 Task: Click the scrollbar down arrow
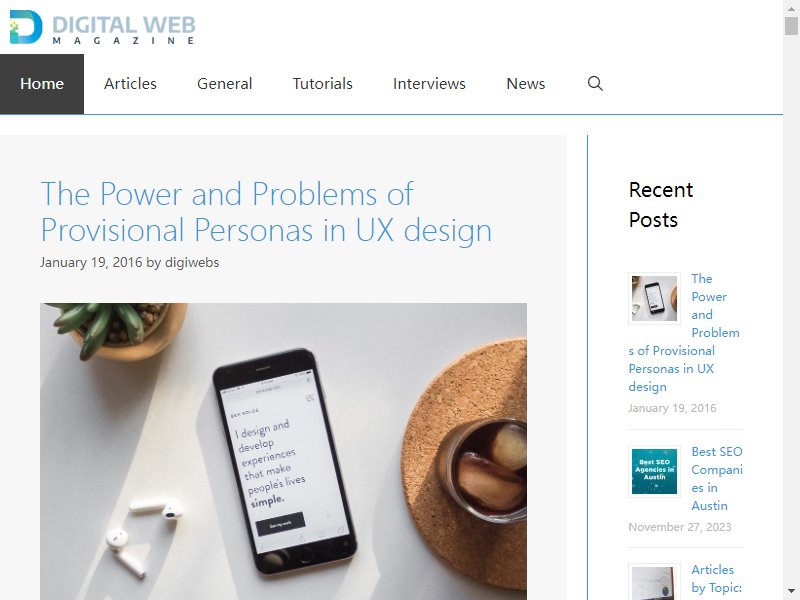[791, 592]
